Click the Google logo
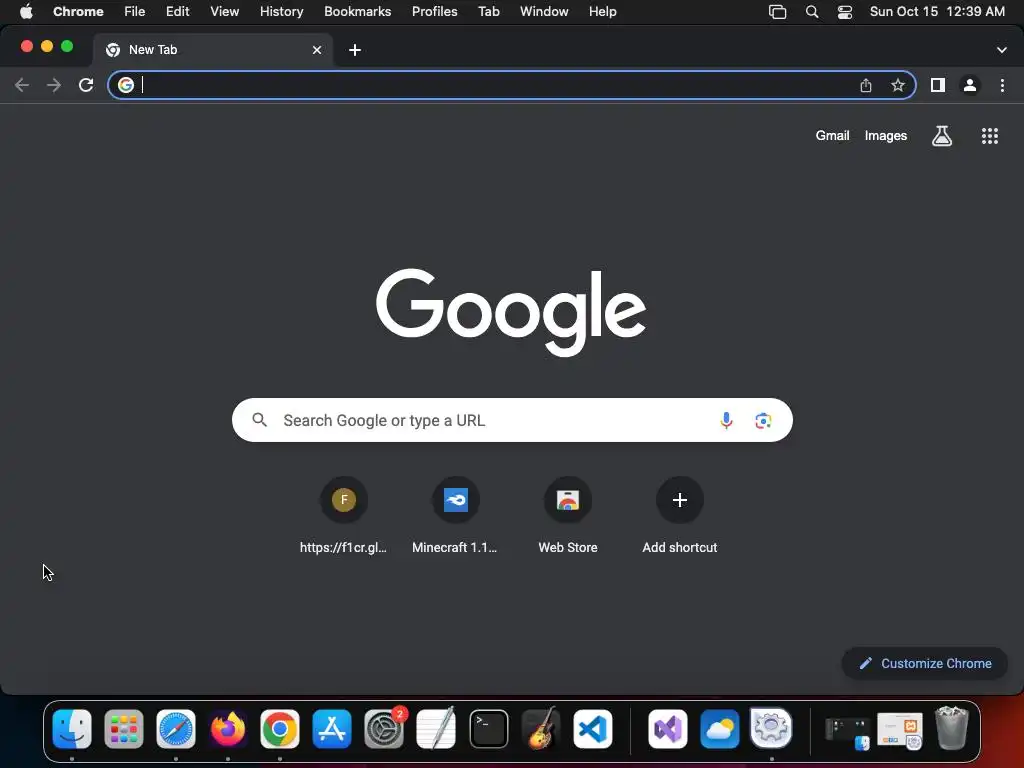Viewport: 1024px width, 768px height. (511, 312)
